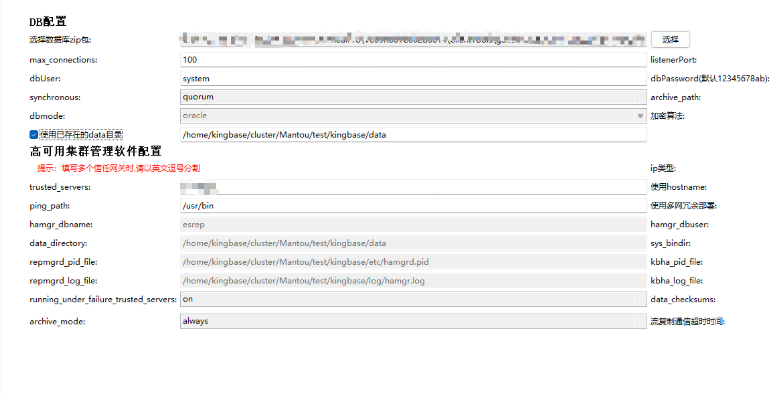
Task: Click the max_connections input field
Action: point(413,60)
